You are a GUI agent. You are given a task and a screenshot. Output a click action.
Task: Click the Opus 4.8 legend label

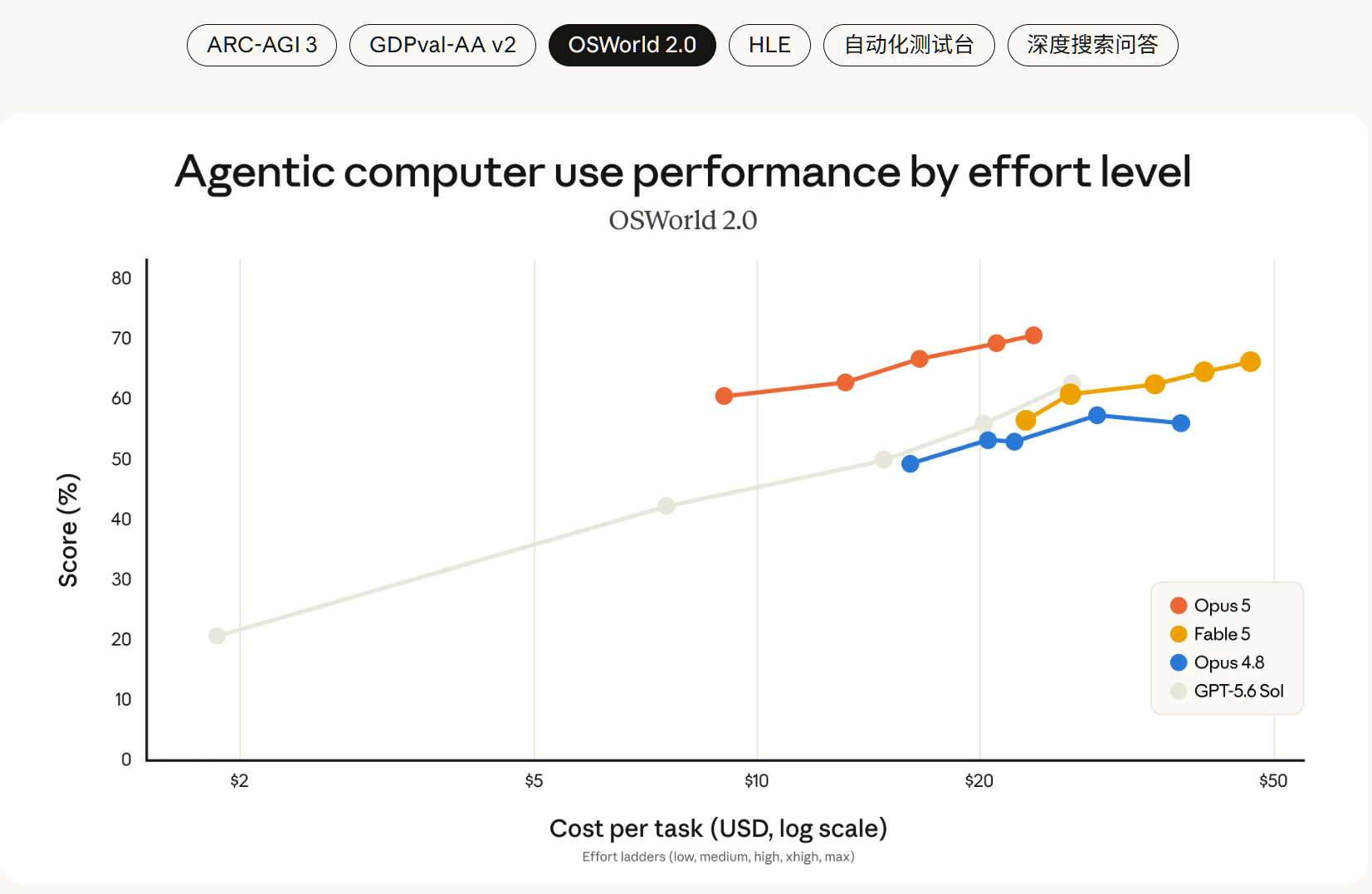1229,662
